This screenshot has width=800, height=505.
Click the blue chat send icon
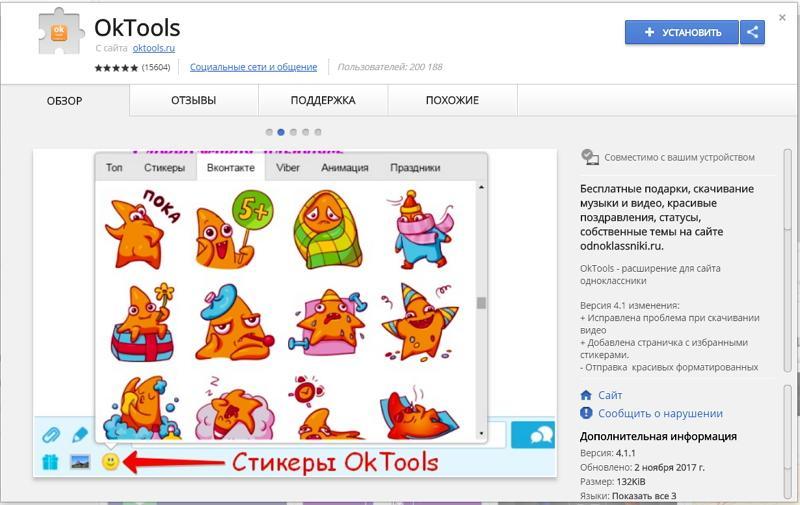tap(533, 435)
